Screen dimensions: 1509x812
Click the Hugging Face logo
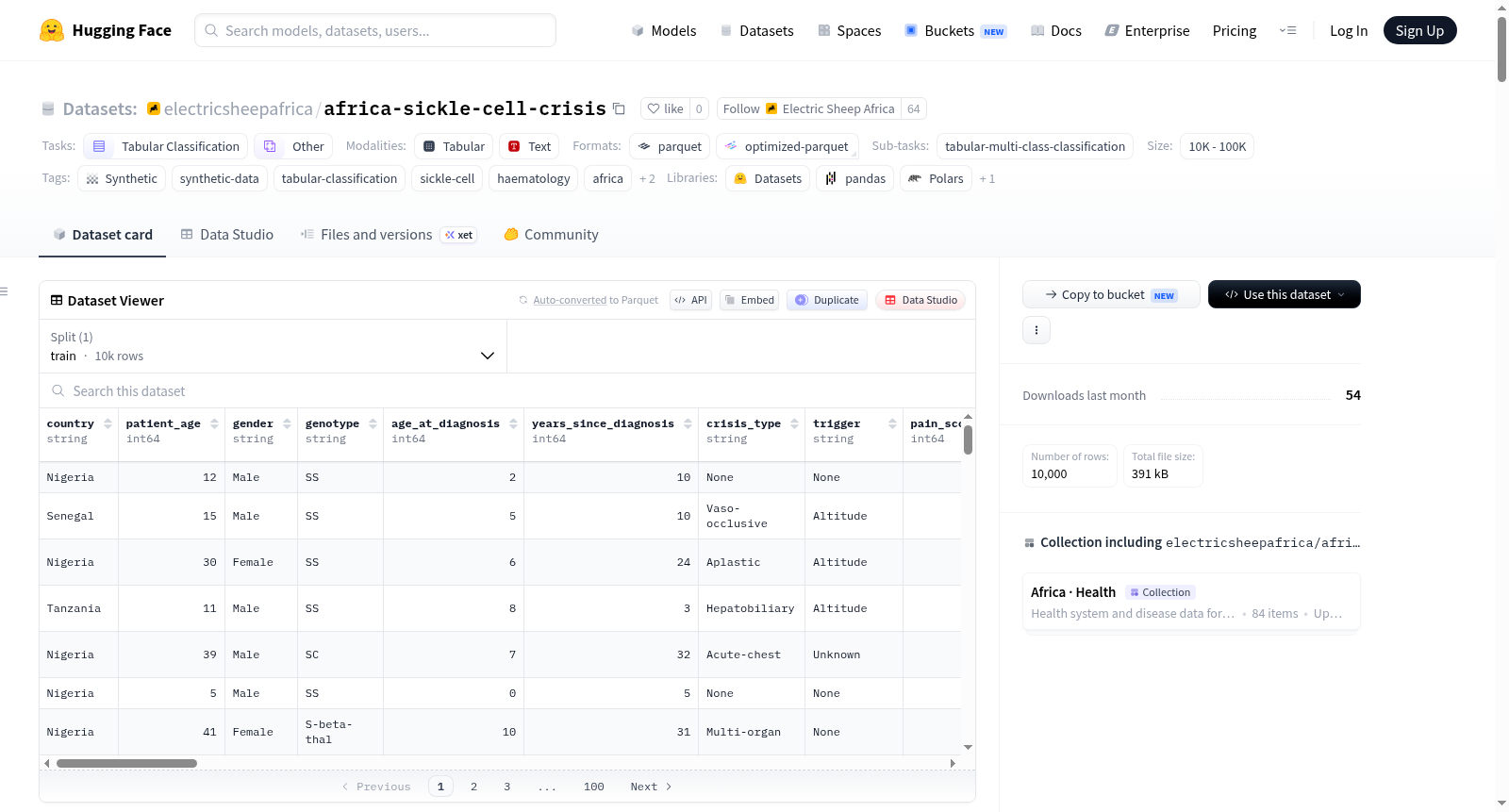click(105, 30)
